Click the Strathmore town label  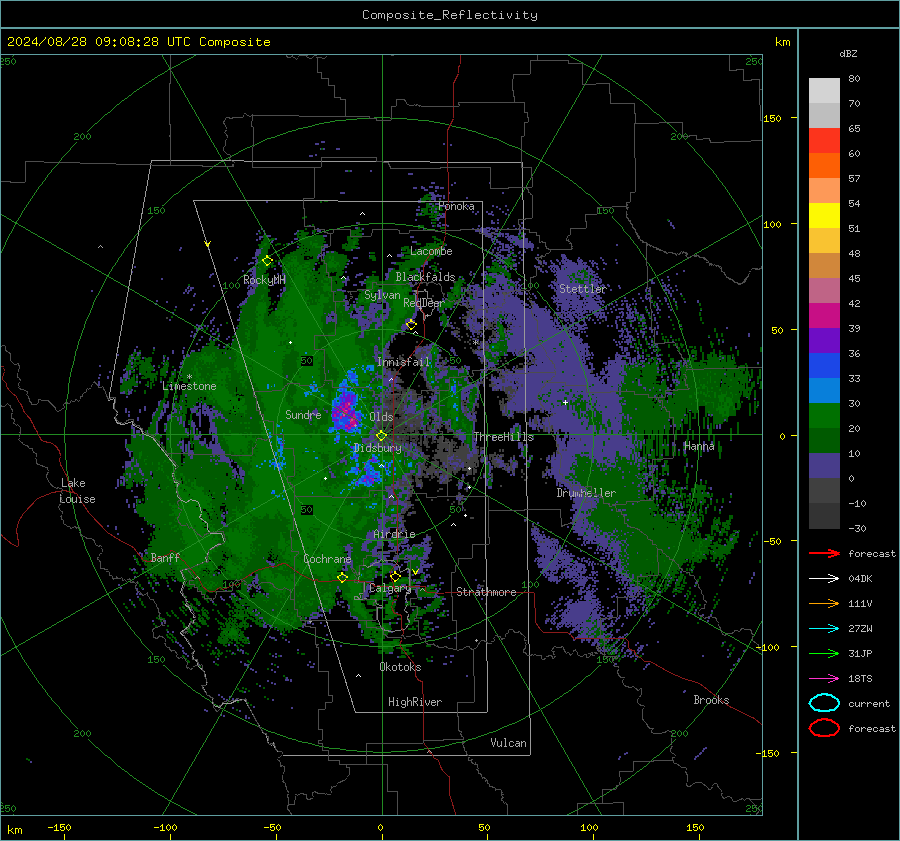coord(486,592)
